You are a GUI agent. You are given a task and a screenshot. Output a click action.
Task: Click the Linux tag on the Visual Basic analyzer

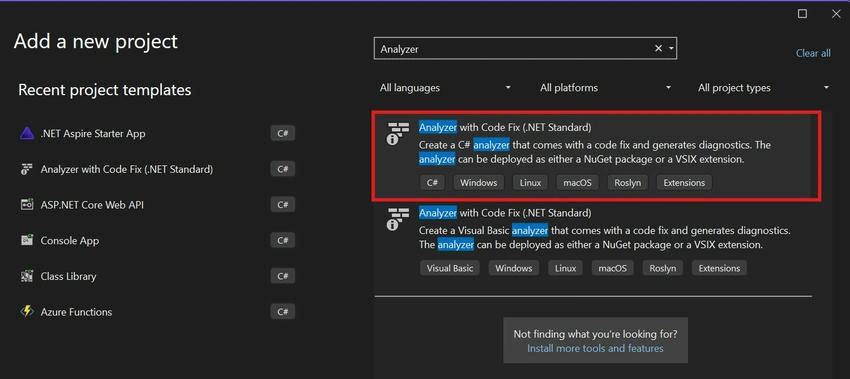(x=565, y=268)
